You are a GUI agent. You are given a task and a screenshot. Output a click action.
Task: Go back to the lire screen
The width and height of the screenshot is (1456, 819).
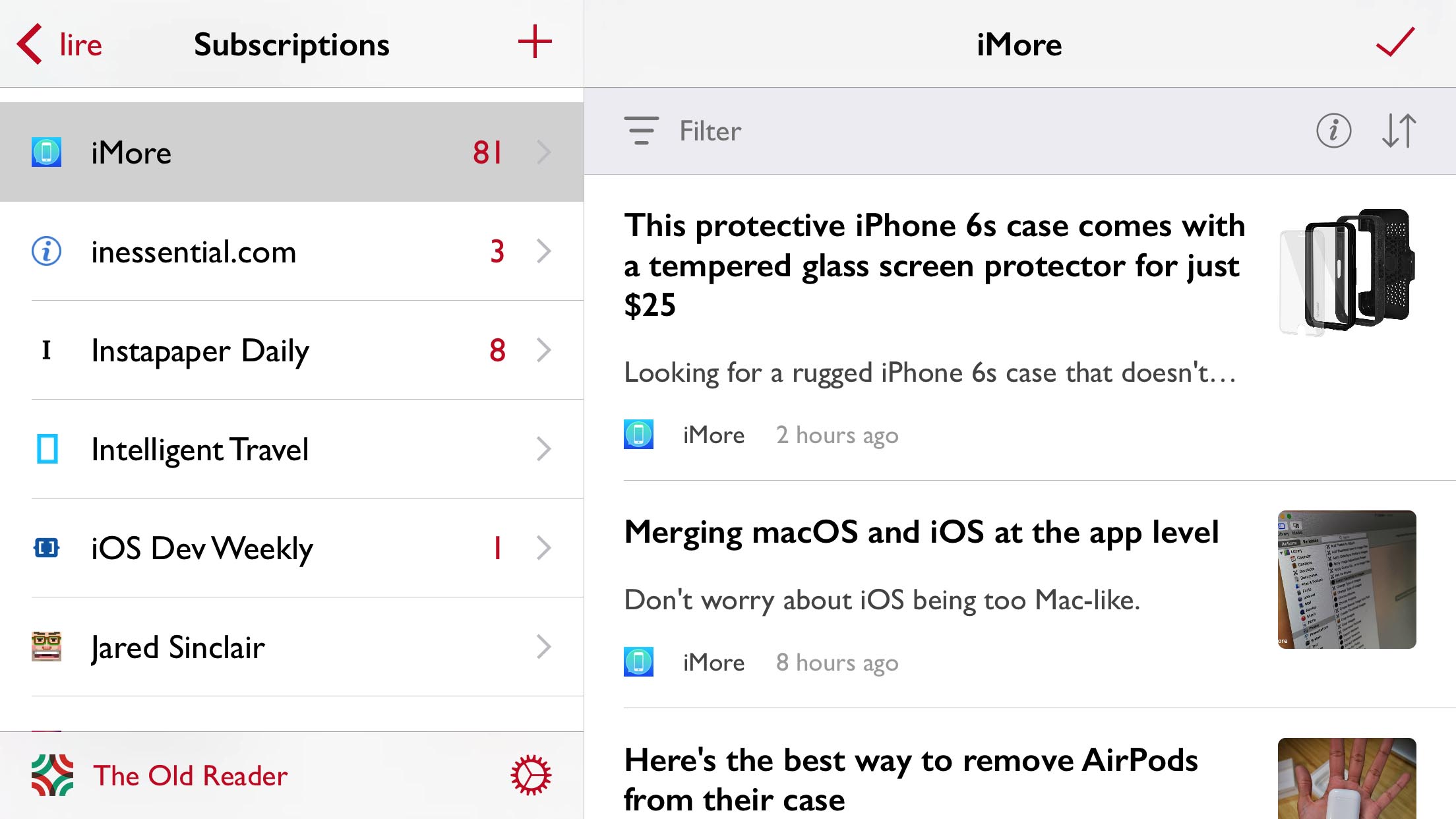pos(59,44)
